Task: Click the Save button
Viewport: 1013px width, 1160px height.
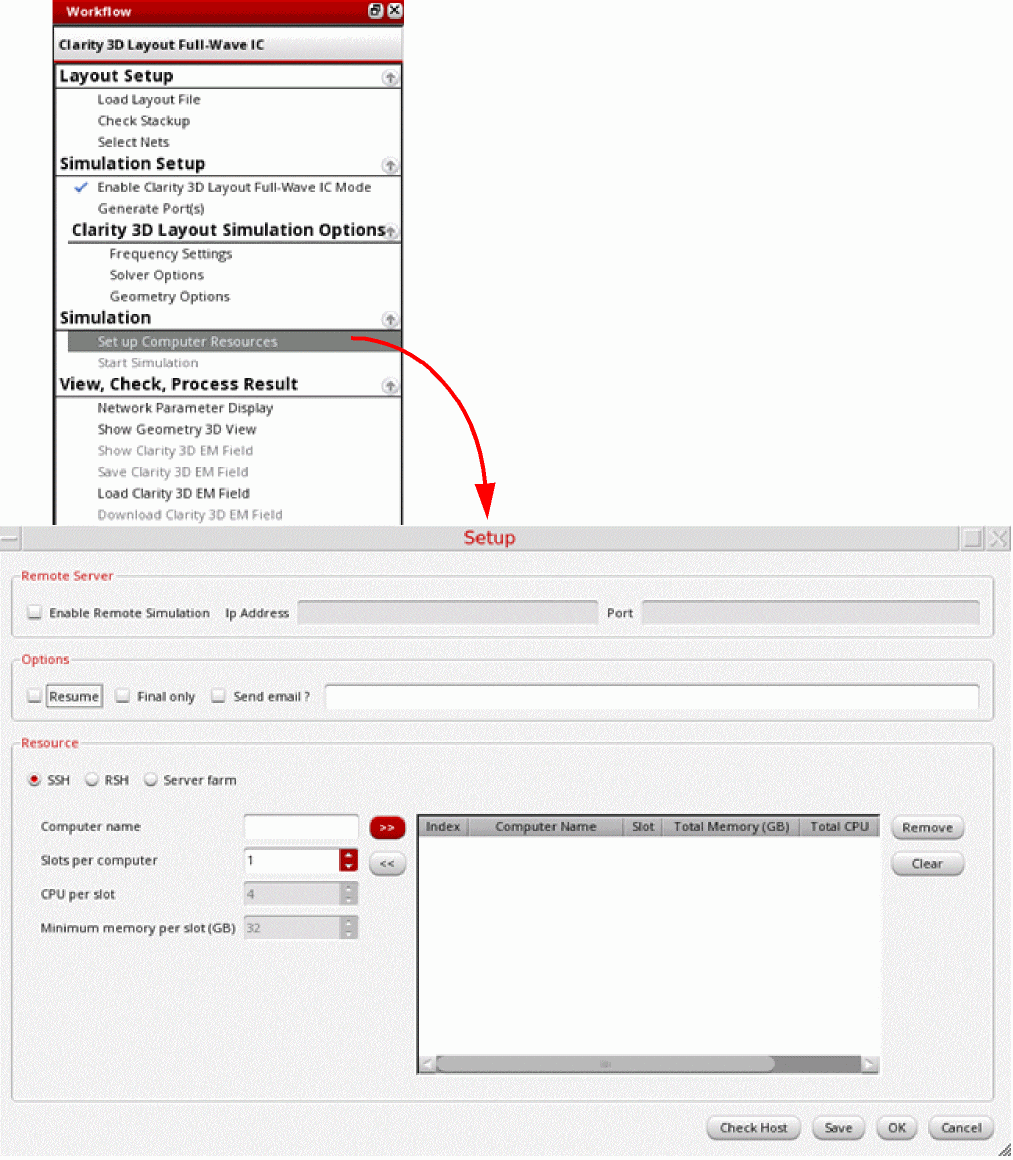Action: [838, 1127]
